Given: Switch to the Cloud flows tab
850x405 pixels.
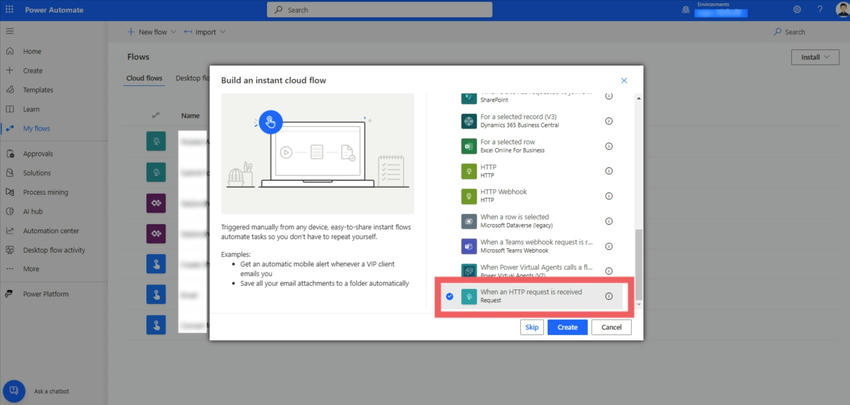Looking at the screenshot, I should coord(144,78).
